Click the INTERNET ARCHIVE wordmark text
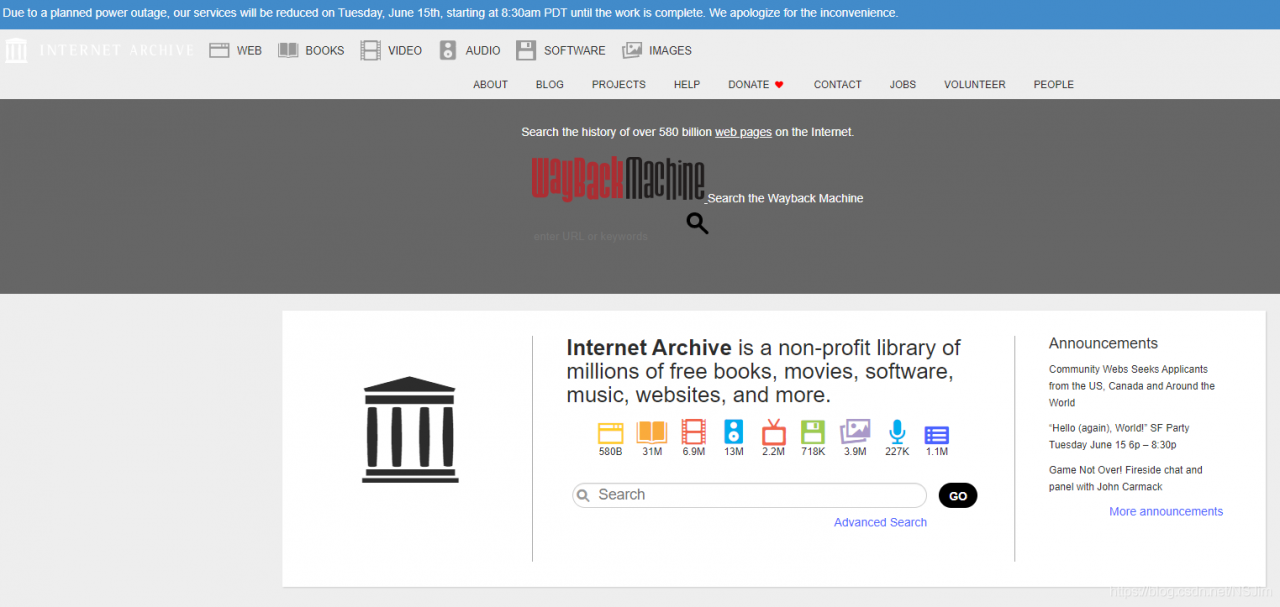Image resolution: width=1280 pixels, height=607 pixels. [116, 50]
